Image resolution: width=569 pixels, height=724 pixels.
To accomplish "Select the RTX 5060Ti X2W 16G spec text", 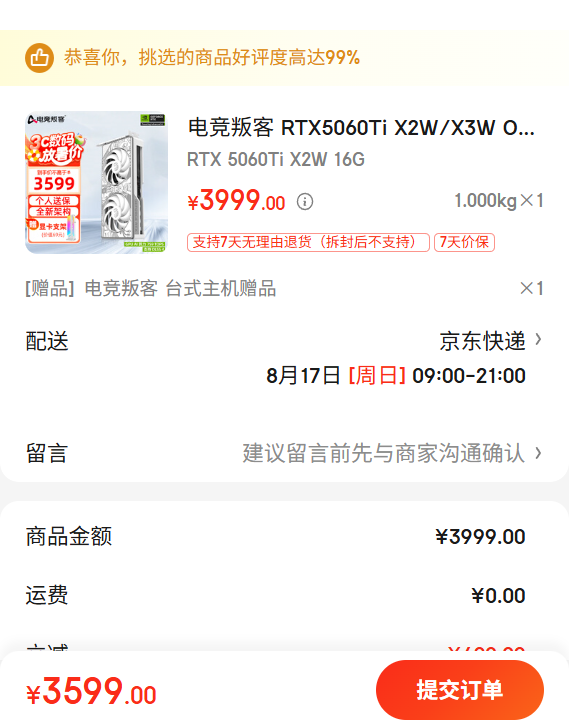I will pos(276,160).
